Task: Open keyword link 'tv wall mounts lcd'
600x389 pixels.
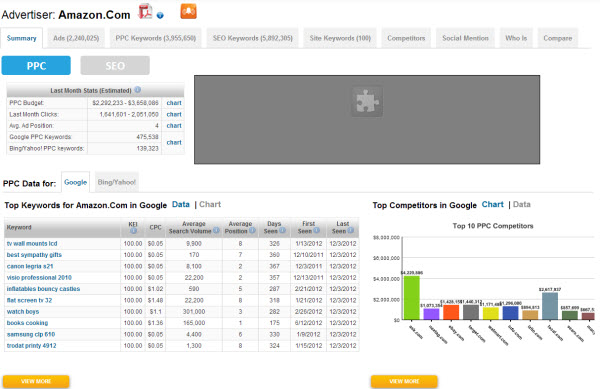Action: pyautogui.click(x=32, y=244)
